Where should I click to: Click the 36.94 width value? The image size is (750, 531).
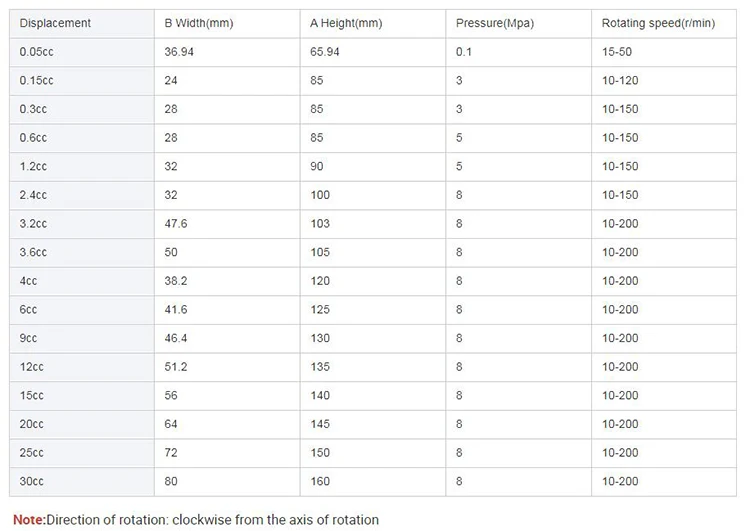179,52
